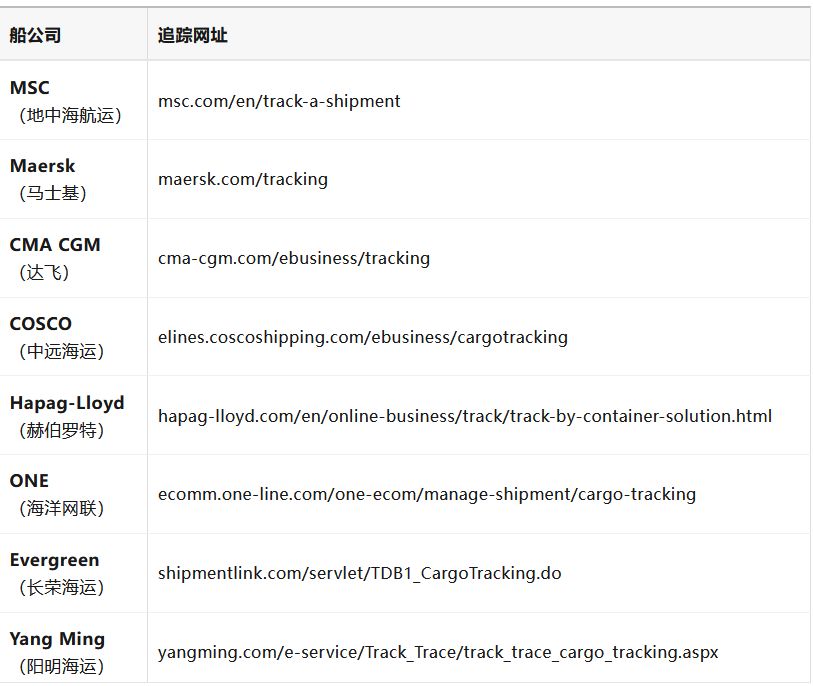Select the Evergreen company name
The width and height of the screenshot is (813, 686).
[55, 560]
